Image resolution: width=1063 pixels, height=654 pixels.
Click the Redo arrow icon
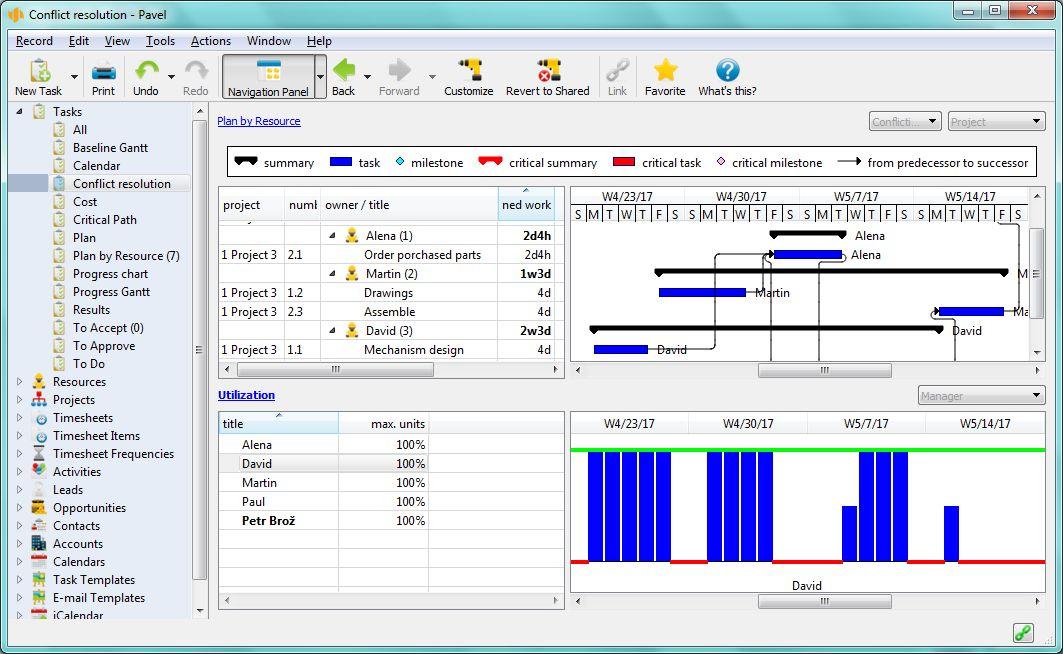(x=195, y=70)
